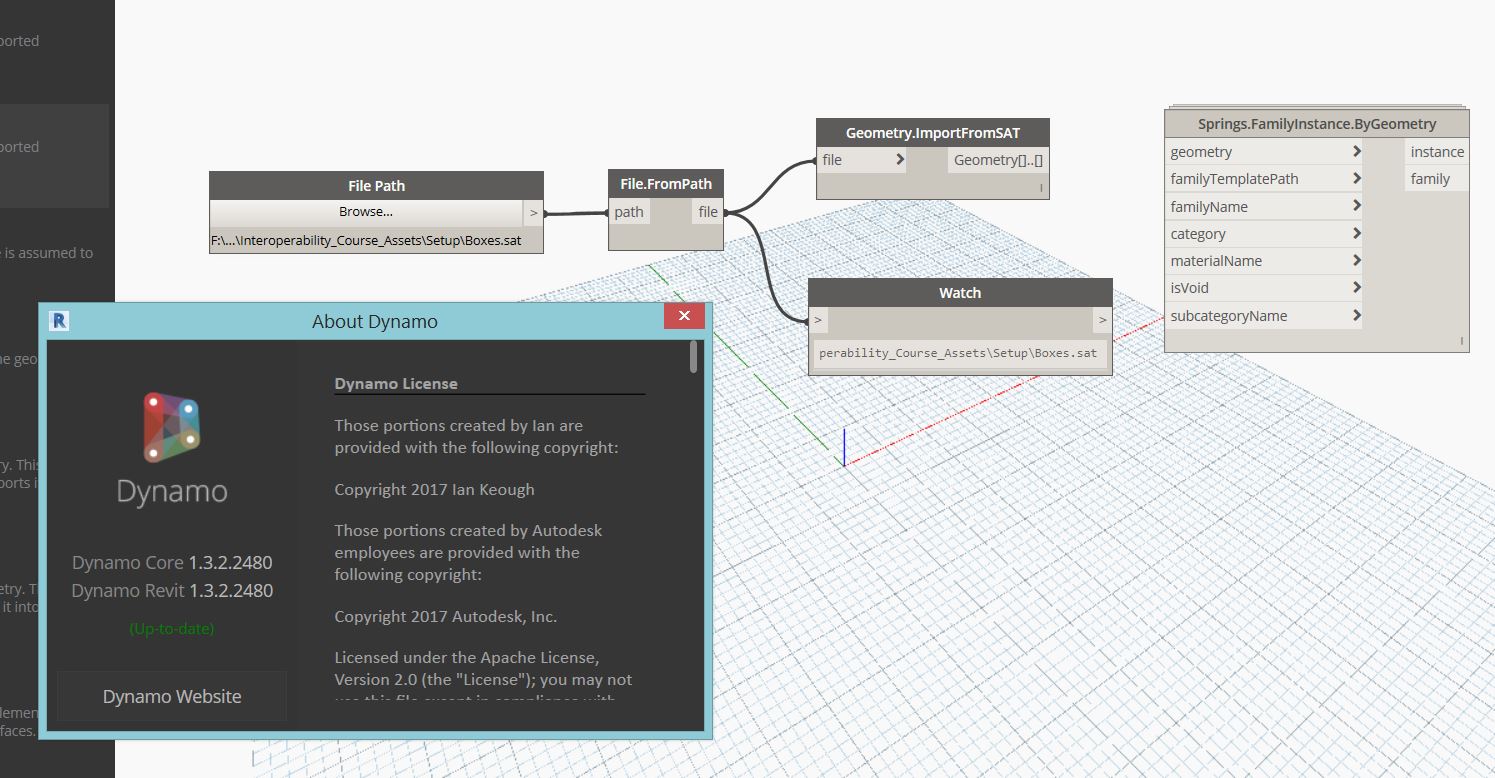The height and width of the screenshot is (778, 1495).
Task: Click the 'familyTemplatePath' input port label
Action: pos(1234,179)
